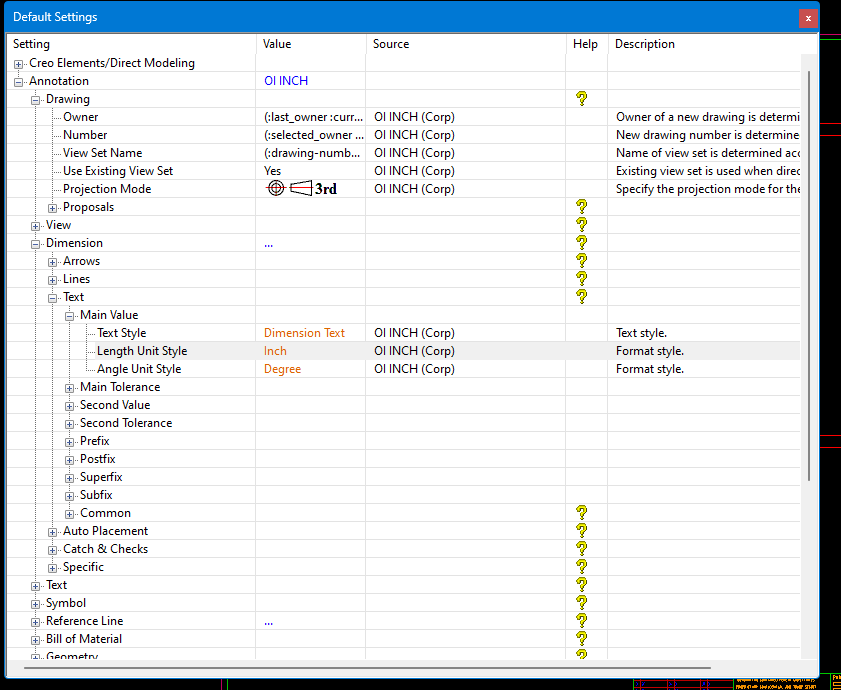
Task: Click the help icon for Bill of Material
Action: (582, 638)
